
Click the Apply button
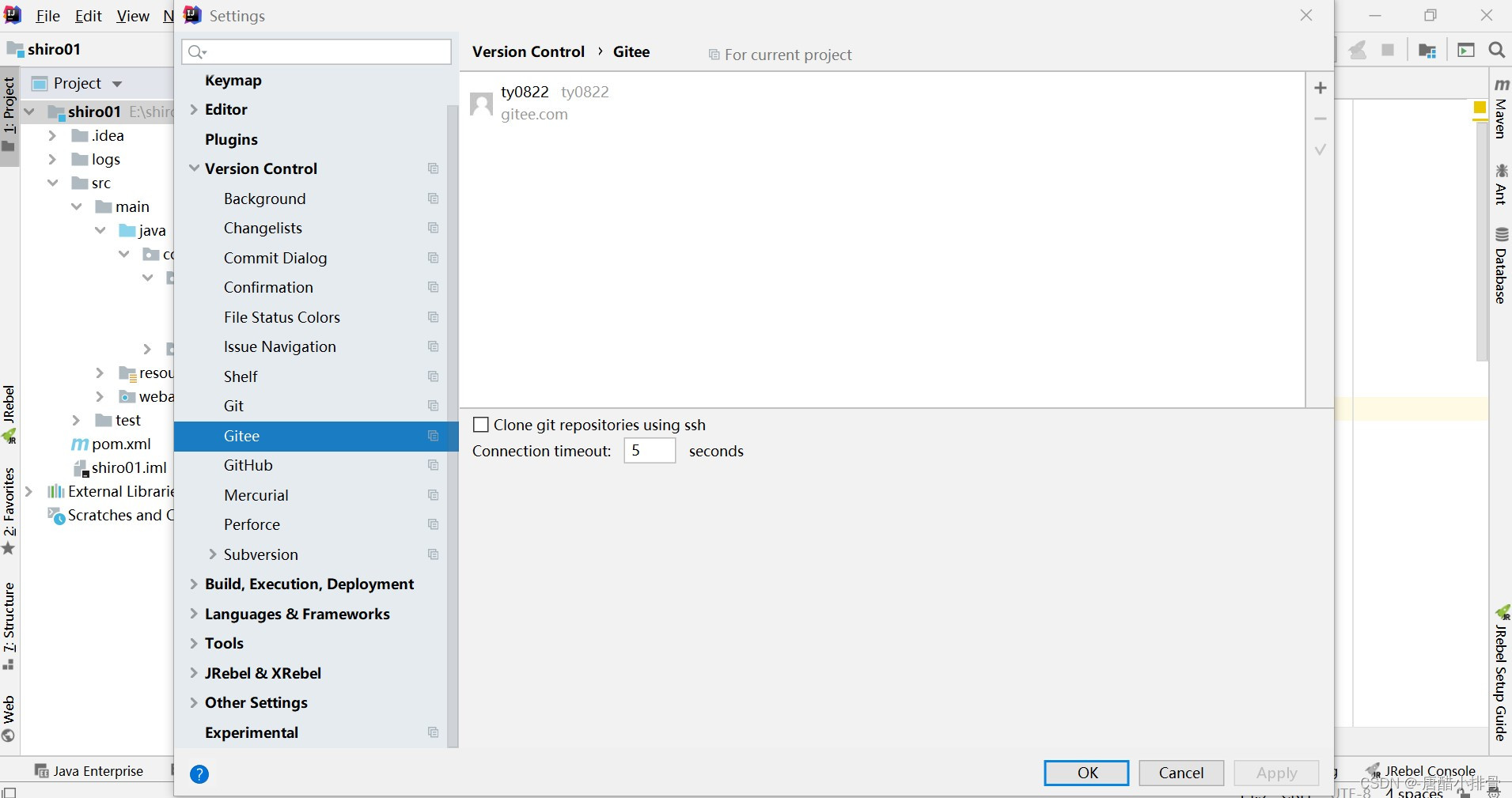[1276, 773]
